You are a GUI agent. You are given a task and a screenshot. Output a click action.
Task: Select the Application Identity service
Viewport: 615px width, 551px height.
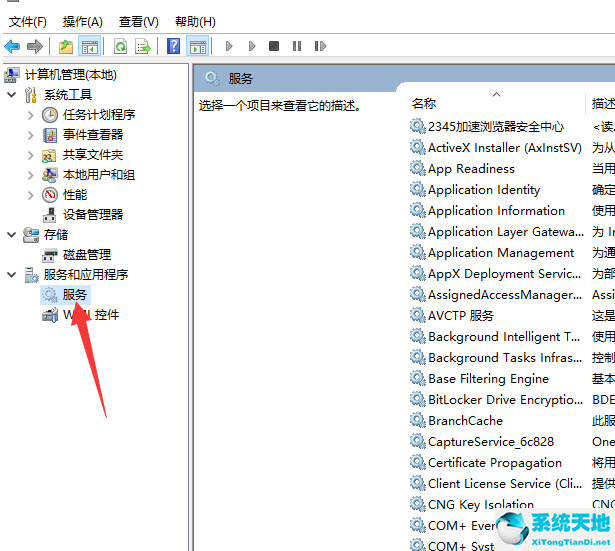coord(484,190)
